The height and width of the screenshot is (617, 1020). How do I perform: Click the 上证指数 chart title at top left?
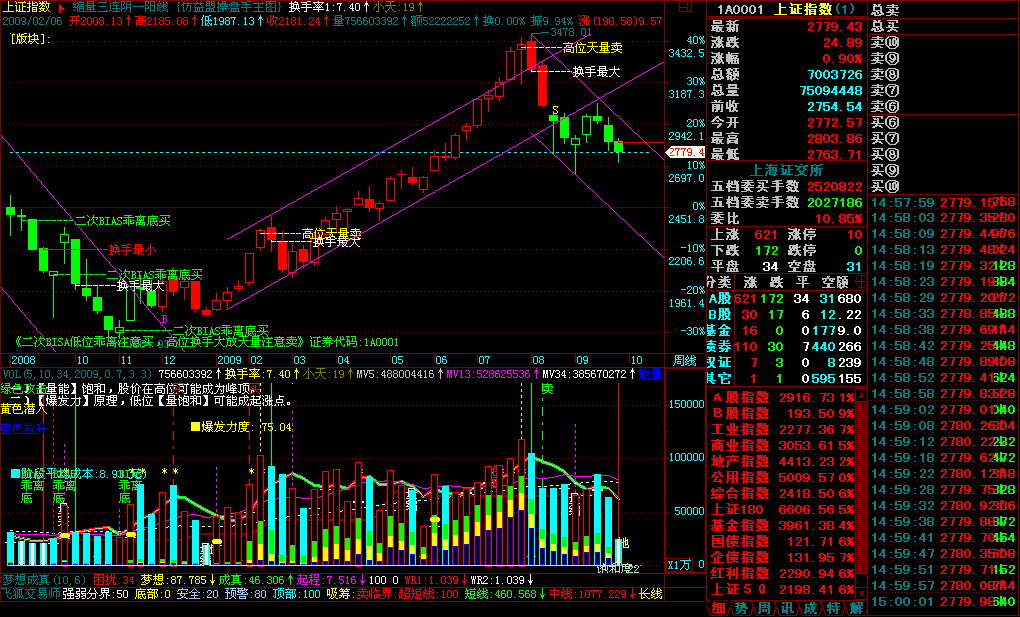pos(27,7)
